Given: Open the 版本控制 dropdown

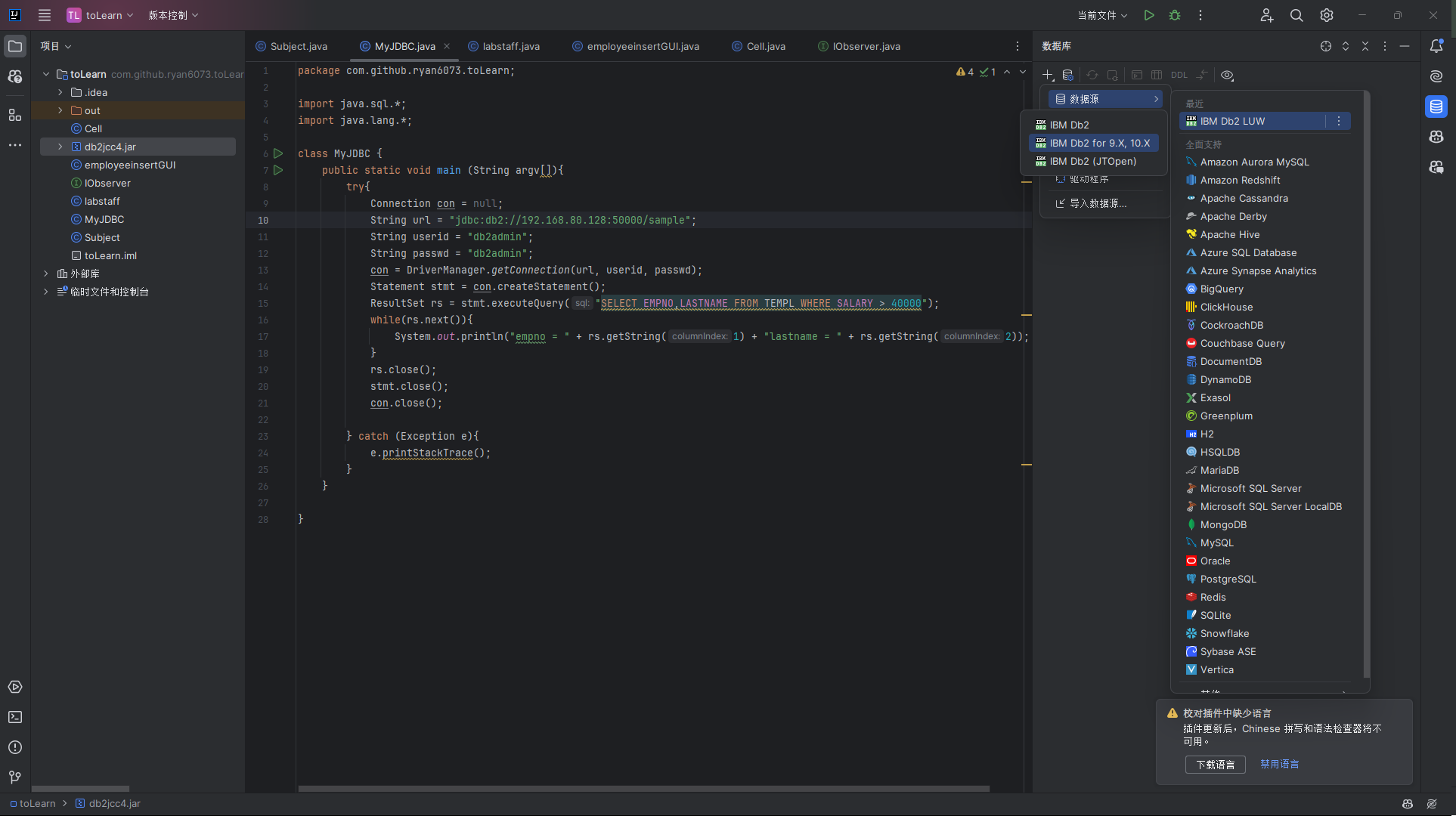Looking at the screenshot, I should coord(173,15).
